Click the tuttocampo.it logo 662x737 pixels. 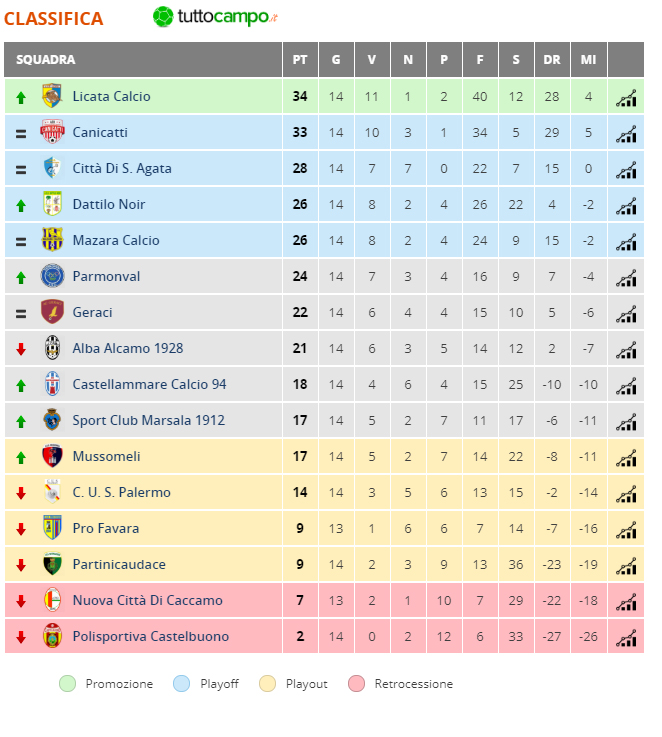click(215, 17)
